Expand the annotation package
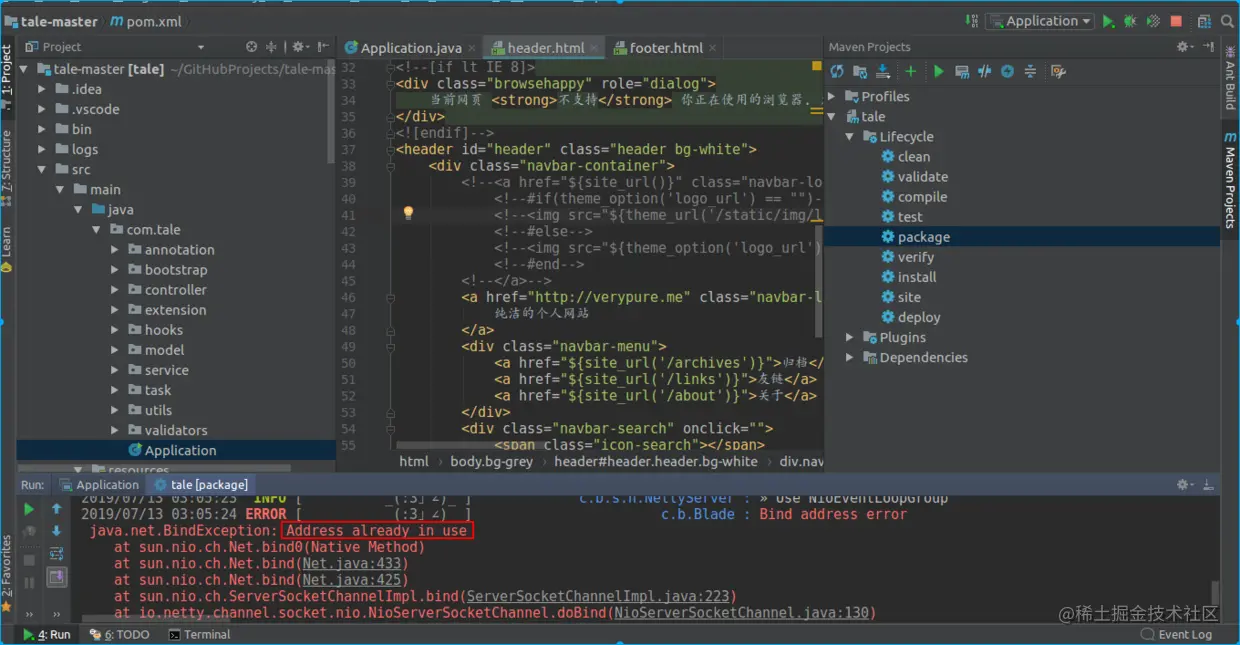 point(115,250)
